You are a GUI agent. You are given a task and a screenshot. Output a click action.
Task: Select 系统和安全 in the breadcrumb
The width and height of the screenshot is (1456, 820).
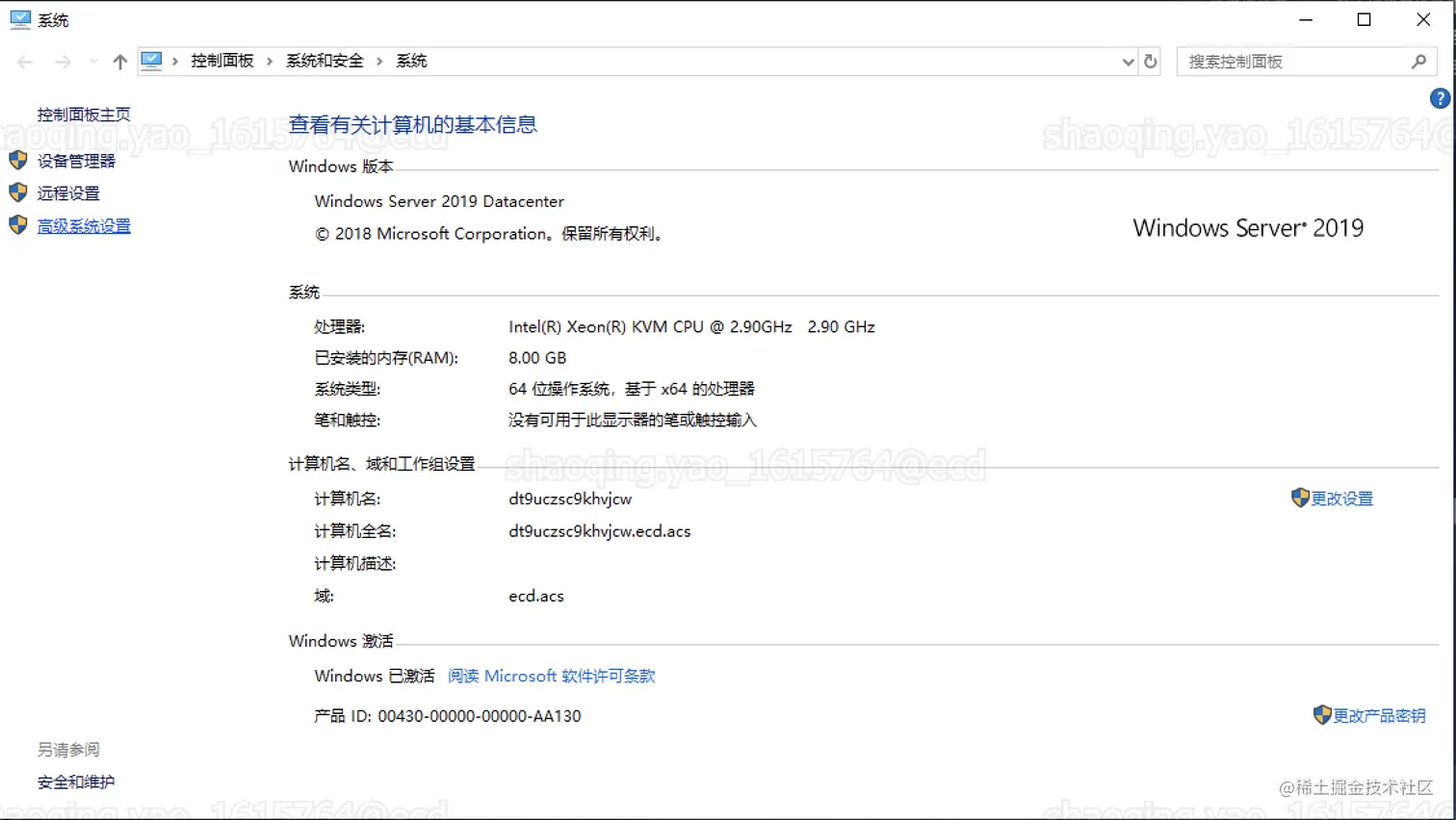pyautogui.click(x=325, y=61)
